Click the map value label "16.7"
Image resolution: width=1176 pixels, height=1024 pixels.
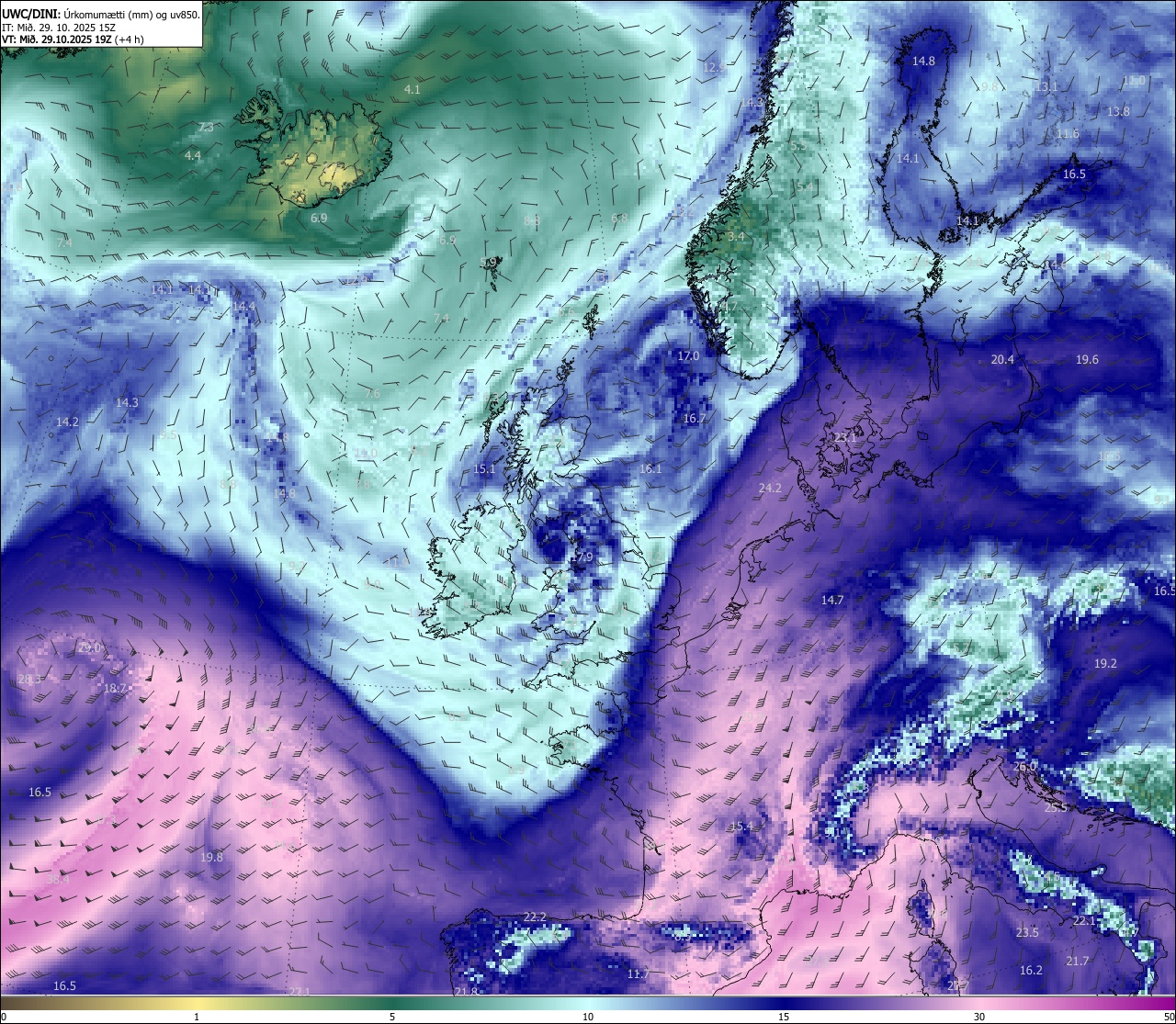tap(695, 418)
